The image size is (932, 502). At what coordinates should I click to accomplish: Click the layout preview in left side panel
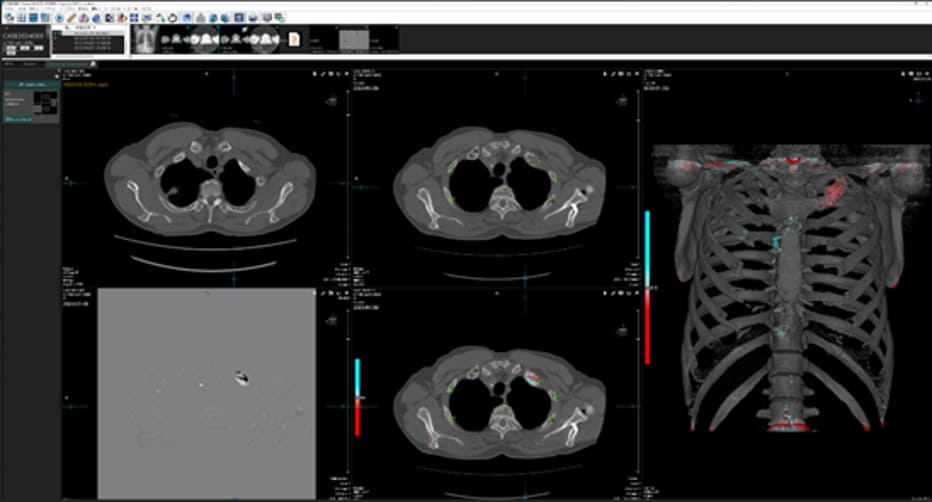[x=45, y=102]
